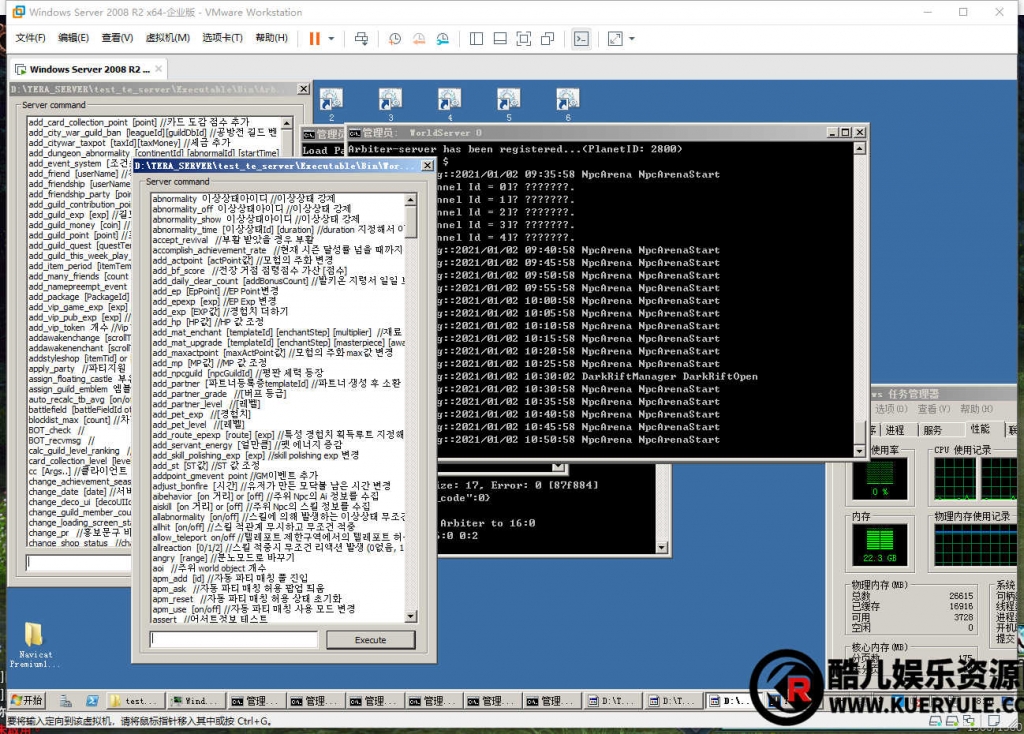Image resolution: width=1024 pixels, height=734 pixels.
Task: Open the 选项卡(T) menu
Action: pyautogui.click(x=222, y=38)
